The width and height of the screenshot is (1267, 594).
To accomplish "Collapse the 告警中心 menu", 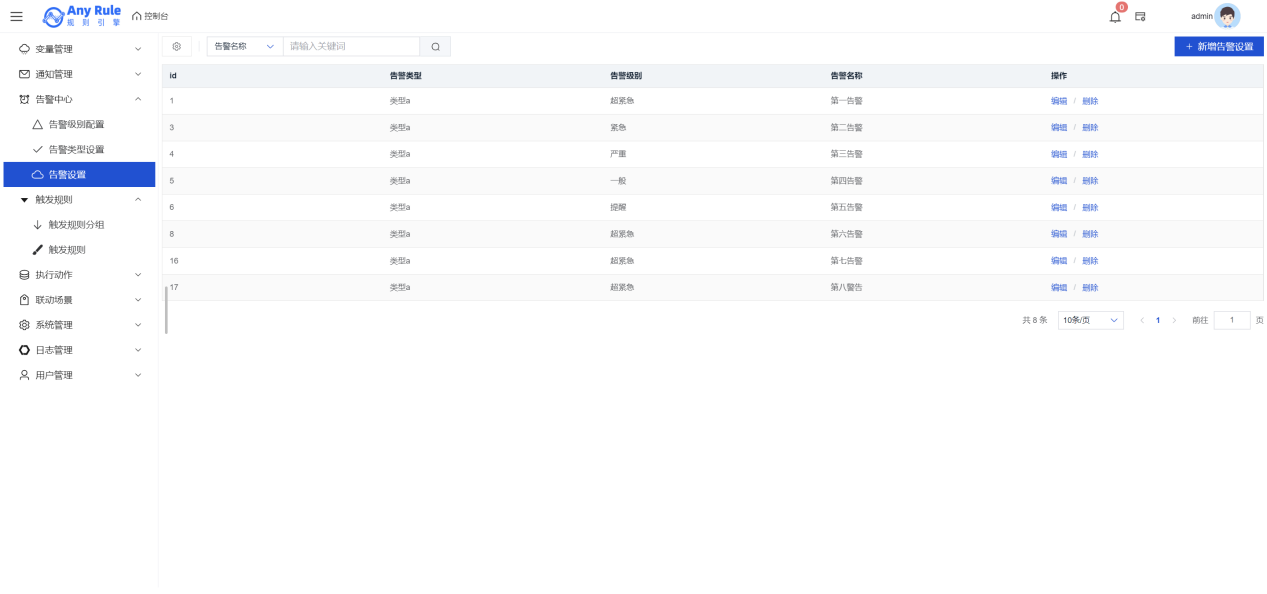I will (79, 99).
